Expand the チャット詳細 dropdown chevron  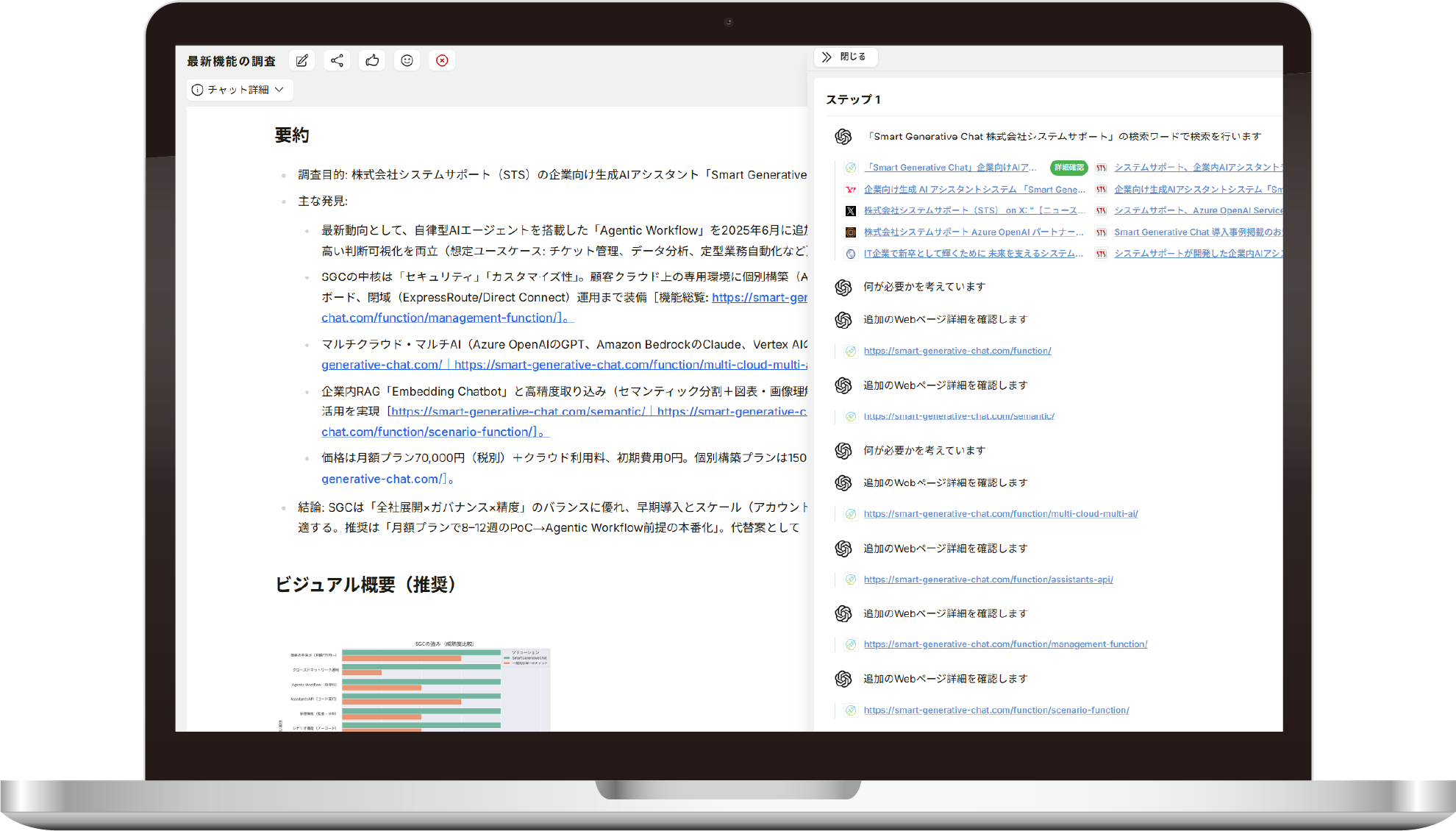point(279,90)
